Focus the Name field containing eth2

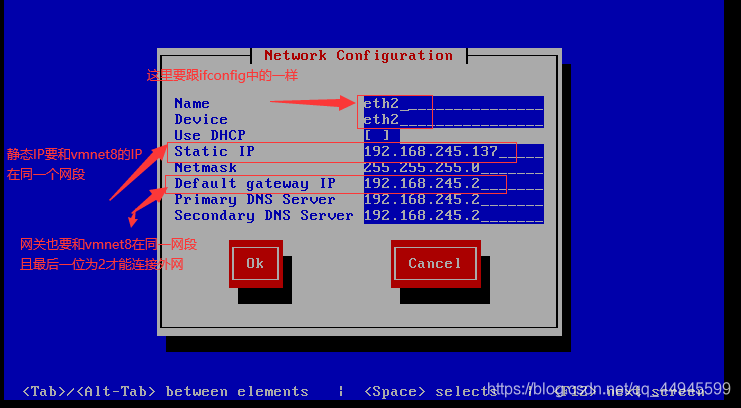coord(454,104)
